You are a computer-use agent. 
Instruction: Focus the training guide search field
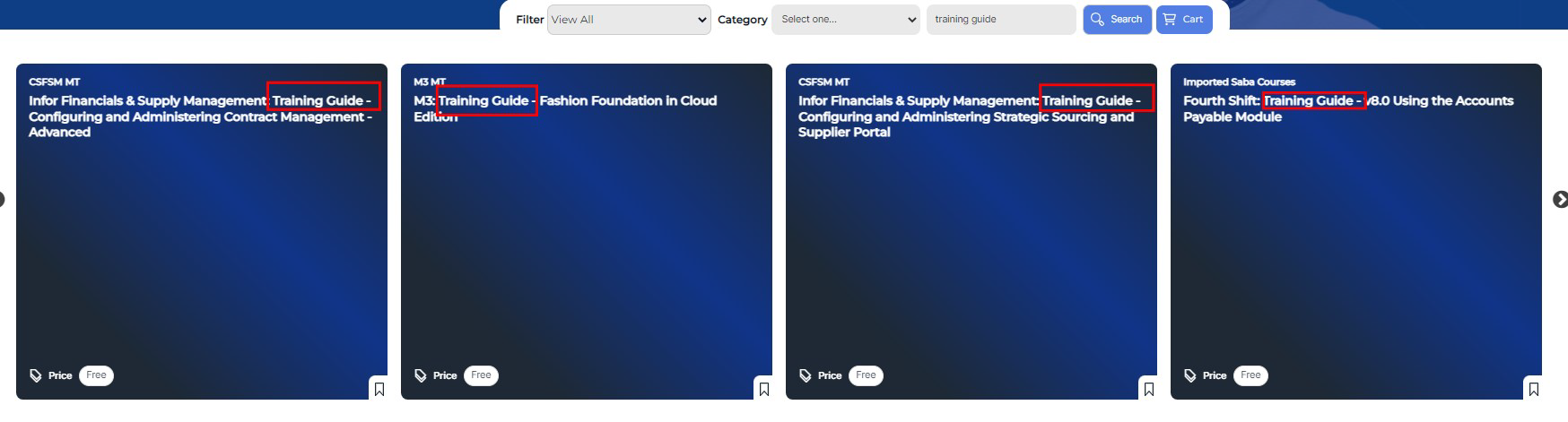pyautogui.click(x=1000, y=20)
